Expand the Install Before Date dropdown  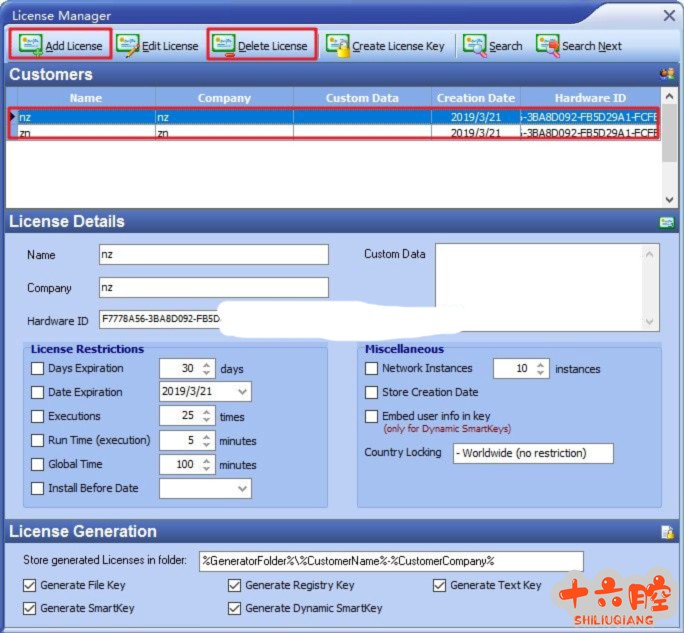tap(242, 489)
